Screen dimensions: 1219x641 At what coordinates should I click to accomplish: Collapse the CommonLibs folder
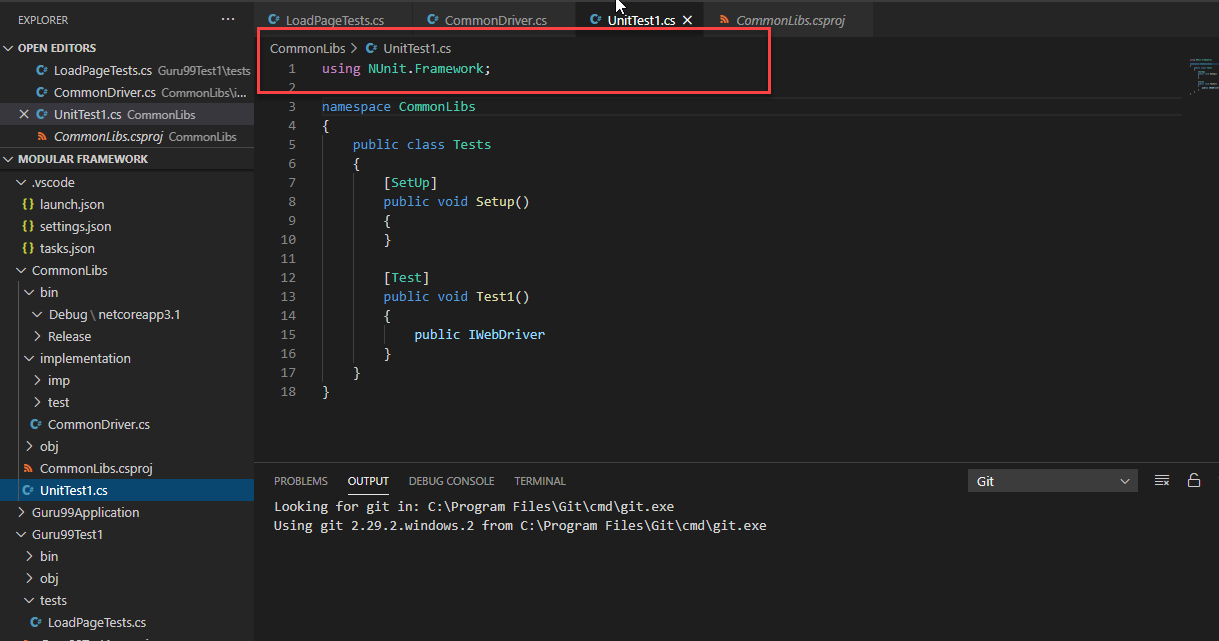20,269
